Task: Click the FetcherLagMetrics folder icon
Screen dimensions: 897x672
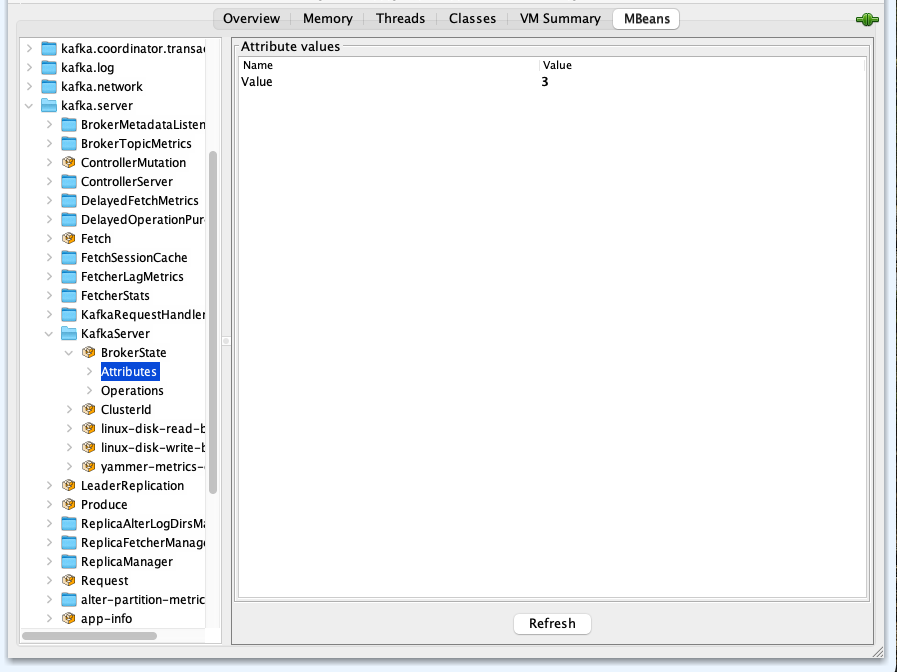Action: (69, 276)
